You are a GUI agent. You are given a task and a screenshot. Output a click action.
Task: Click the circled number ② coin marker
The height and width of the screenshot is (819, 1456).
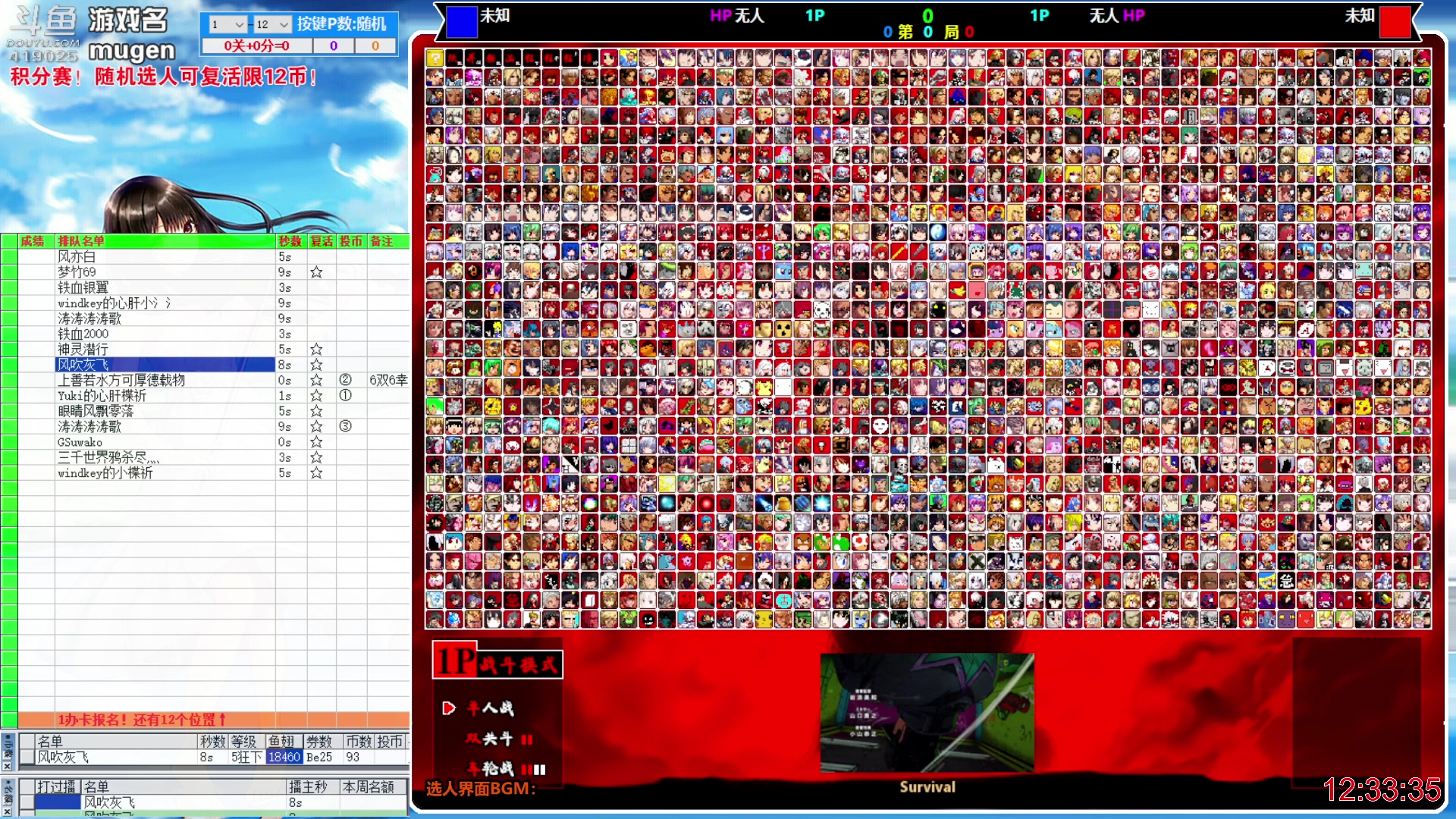(345, 380)
